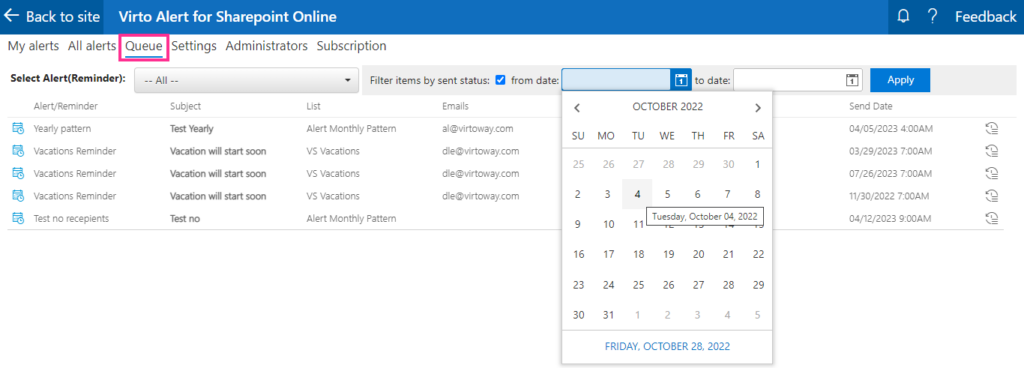Click Subject column header

click(185, 106)
